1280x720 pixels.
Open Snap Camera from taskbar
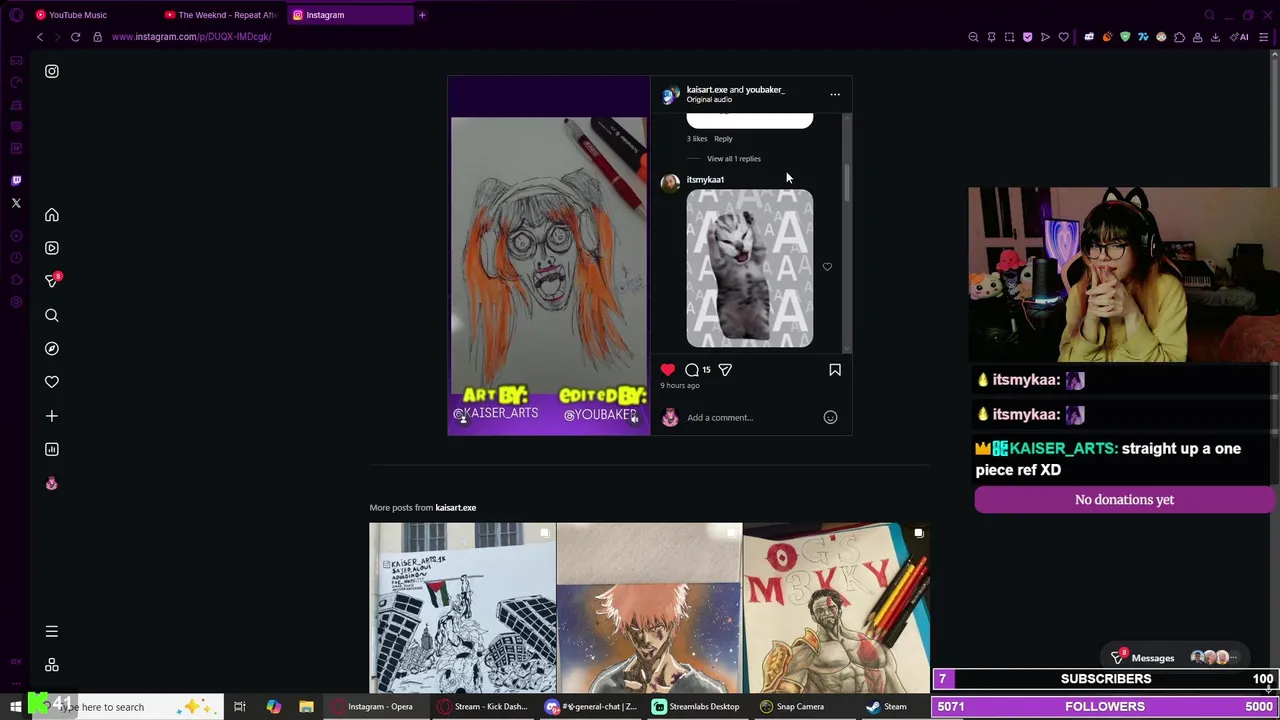pyautogui.click(x=791, y=707)
